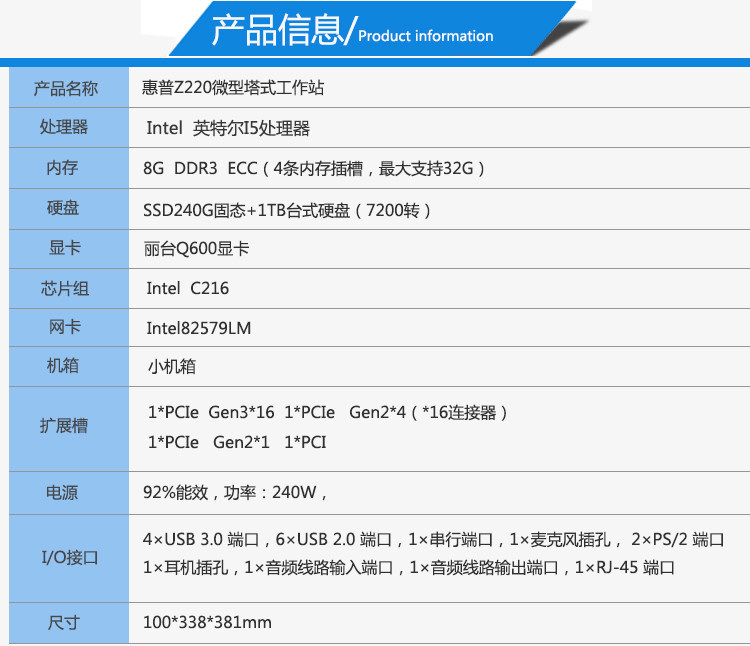Select the 硬盘 label cell
Viewport: 750px width, 646px height.
pos(69,209)
